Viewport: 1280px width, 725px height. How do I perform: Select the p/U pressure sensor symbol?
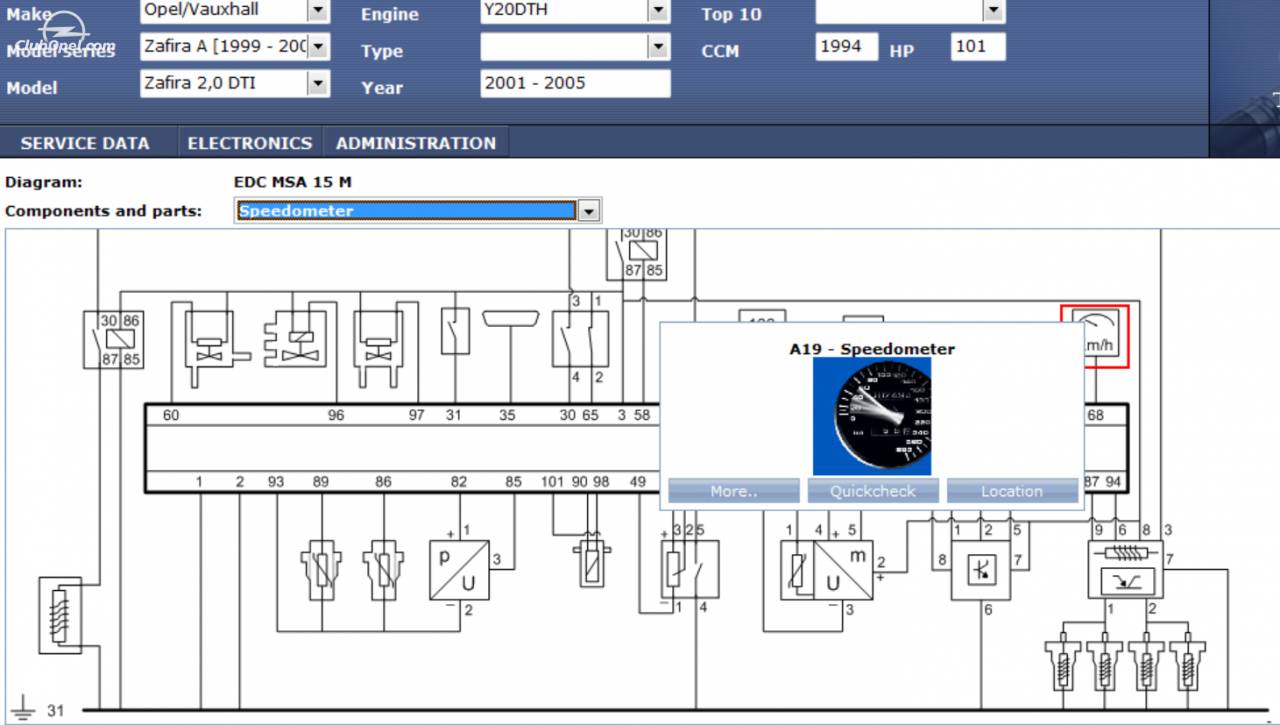tap(459, 570)
